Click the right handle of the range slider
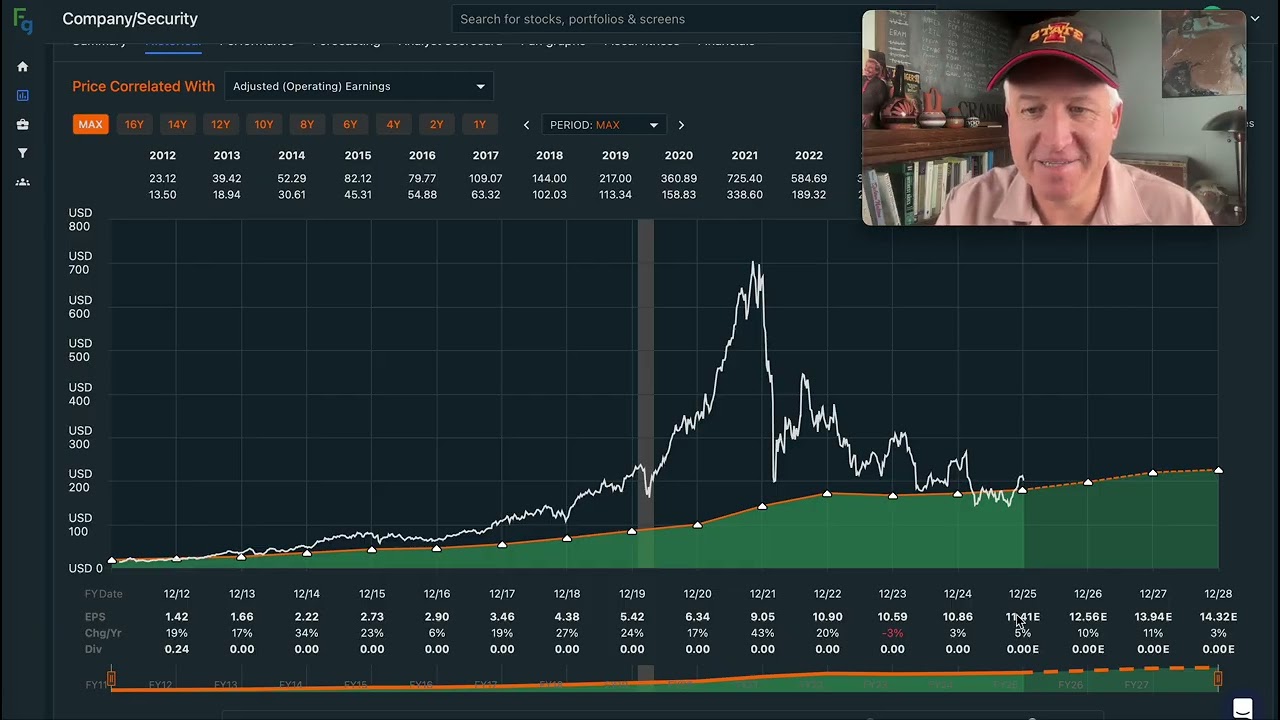This screenshot has width=1280, height=720. point(1218,680)
